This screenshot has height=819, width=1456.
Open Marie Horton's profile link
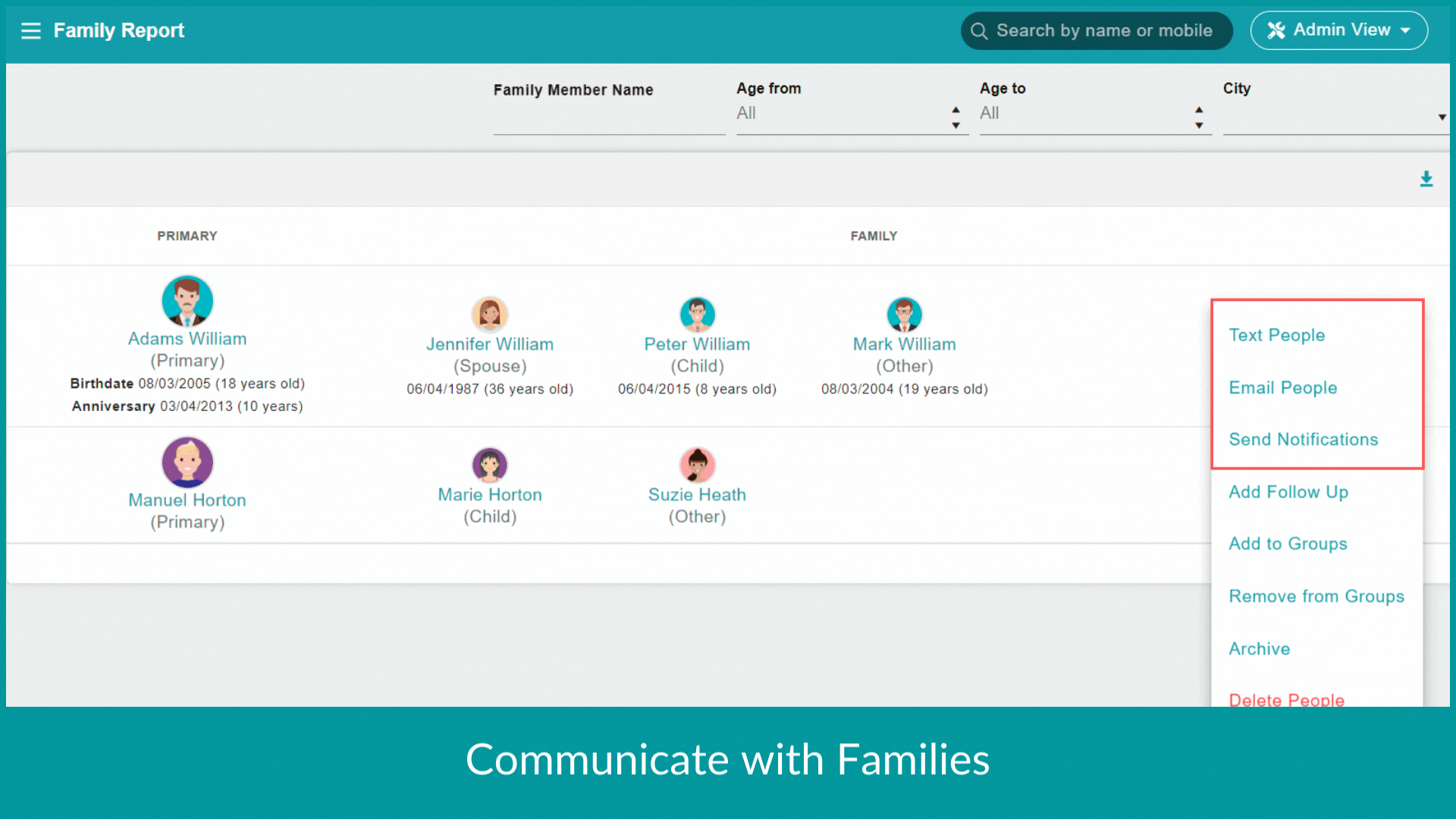point(490,495)
